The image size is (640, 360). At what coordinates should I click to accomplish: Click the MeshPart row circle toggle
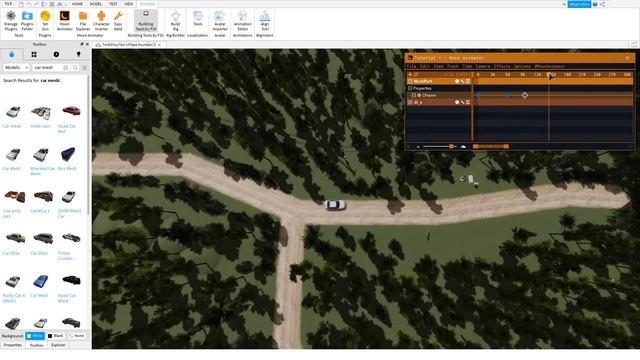click(x=457, y=81)
